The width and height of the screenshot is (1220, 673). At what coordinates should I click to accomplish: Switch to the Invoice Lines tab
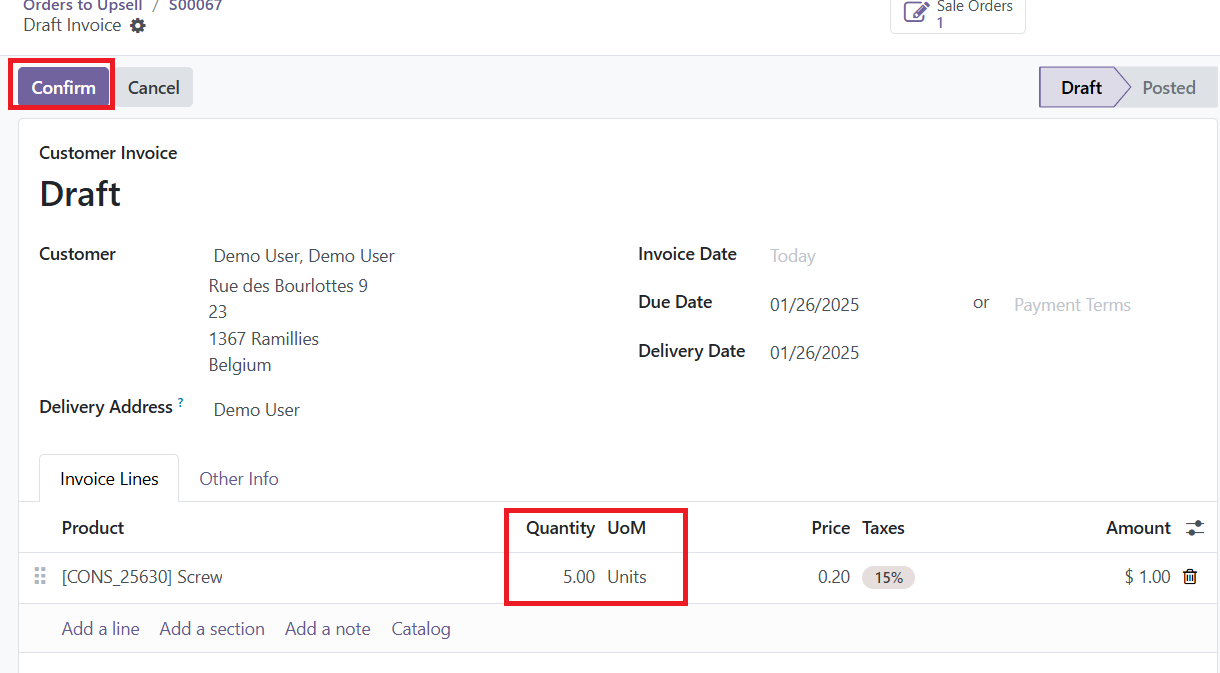click(109, 479)
